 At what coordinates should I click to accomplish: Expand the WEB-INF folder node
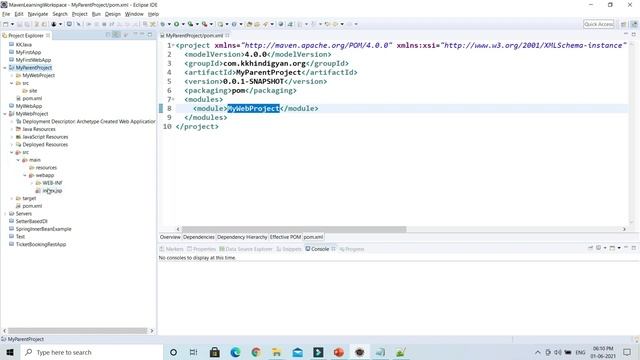point(31,183)
